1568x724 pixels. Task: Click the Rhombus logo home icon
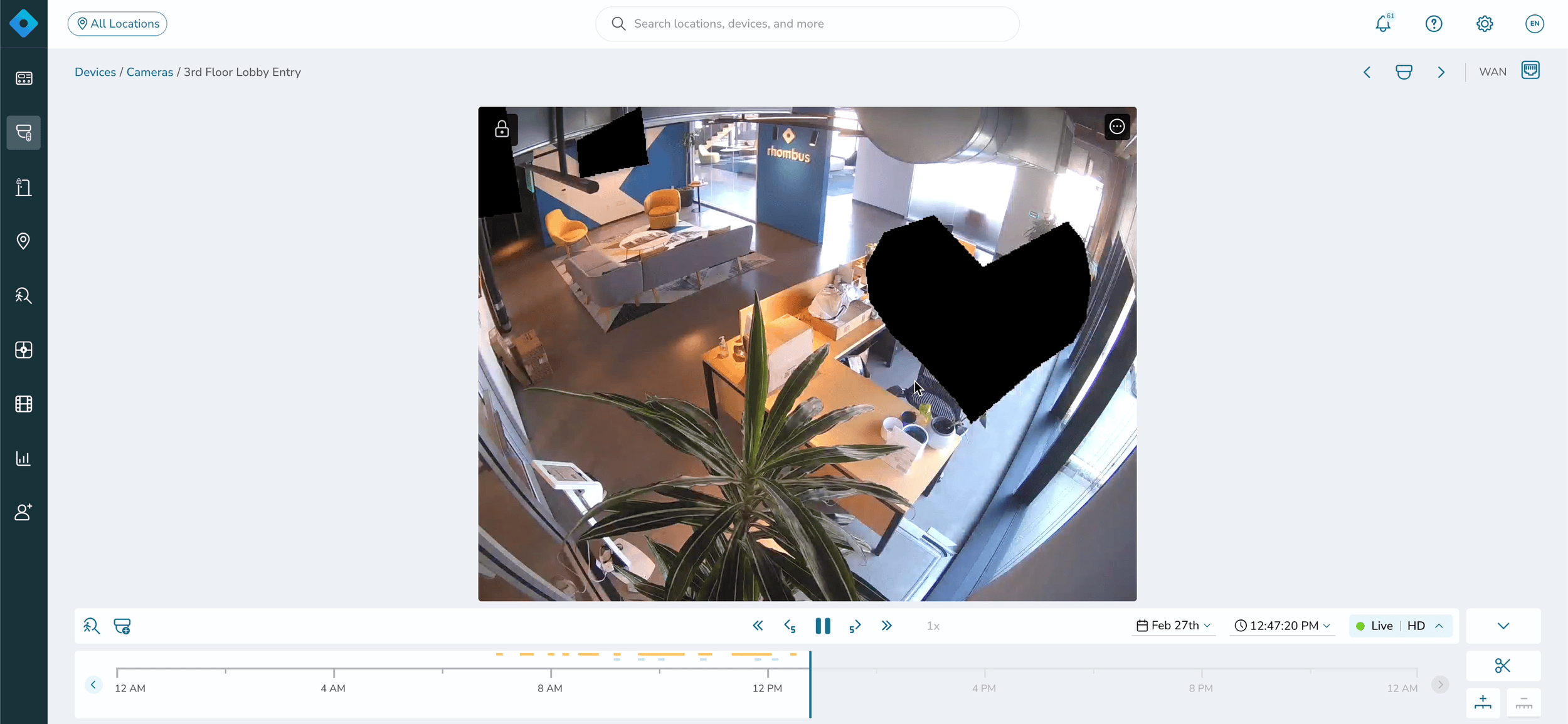coord(24,24)
